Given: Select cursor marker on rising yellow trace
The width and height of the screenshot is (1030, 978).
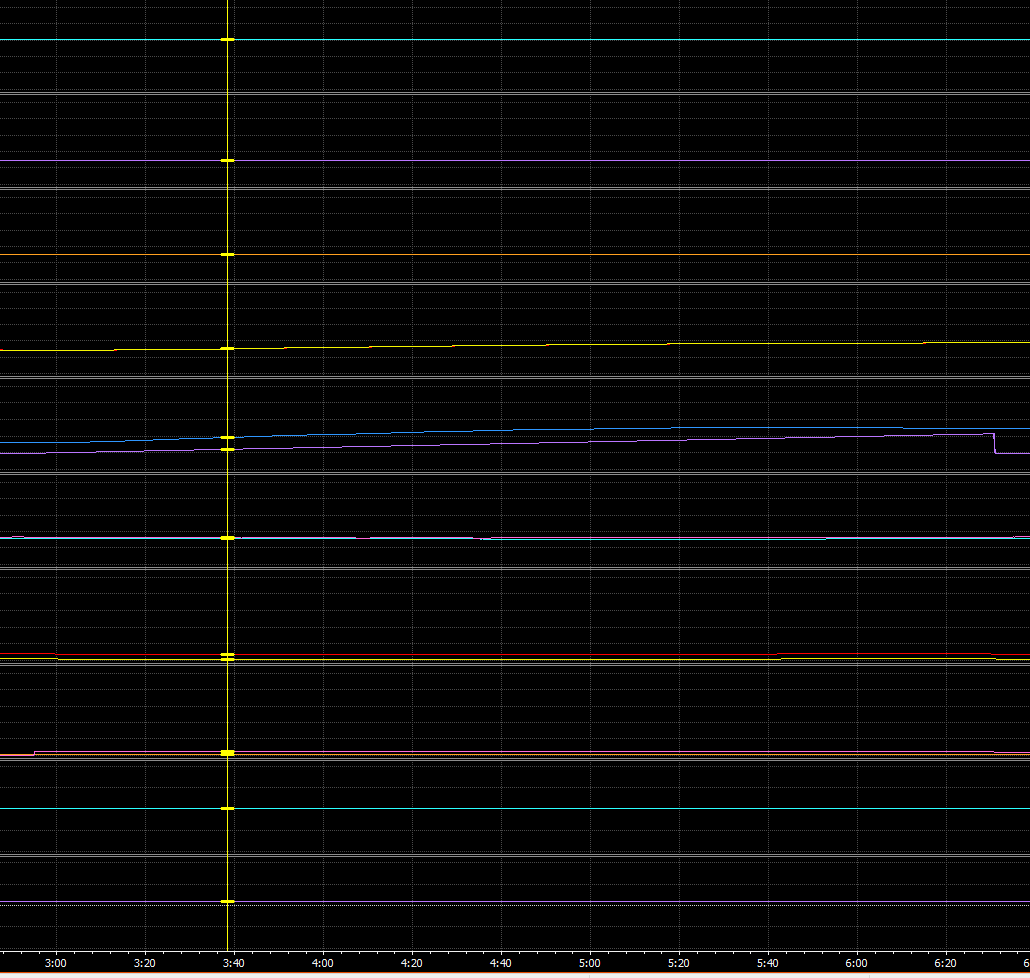Looking at the screenshot, I should click(227, 348).
